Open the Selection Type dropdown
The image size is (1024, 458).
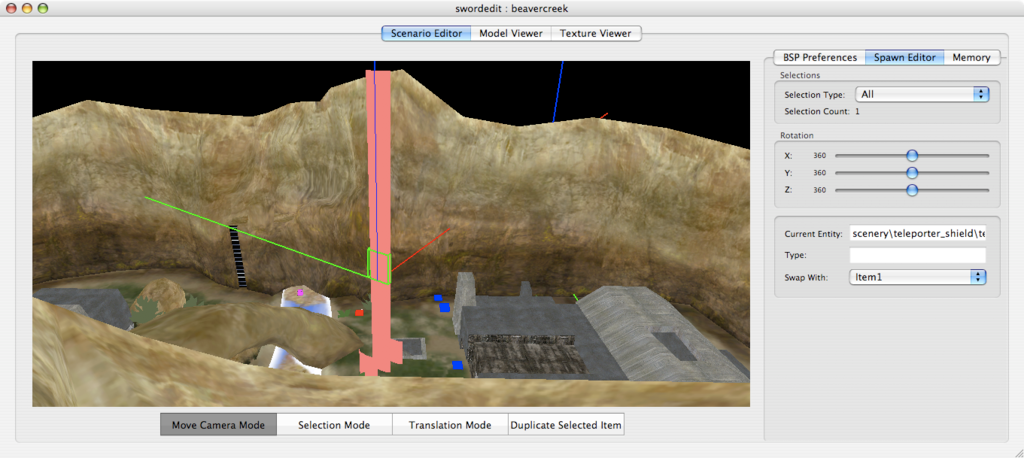(922, 94)
